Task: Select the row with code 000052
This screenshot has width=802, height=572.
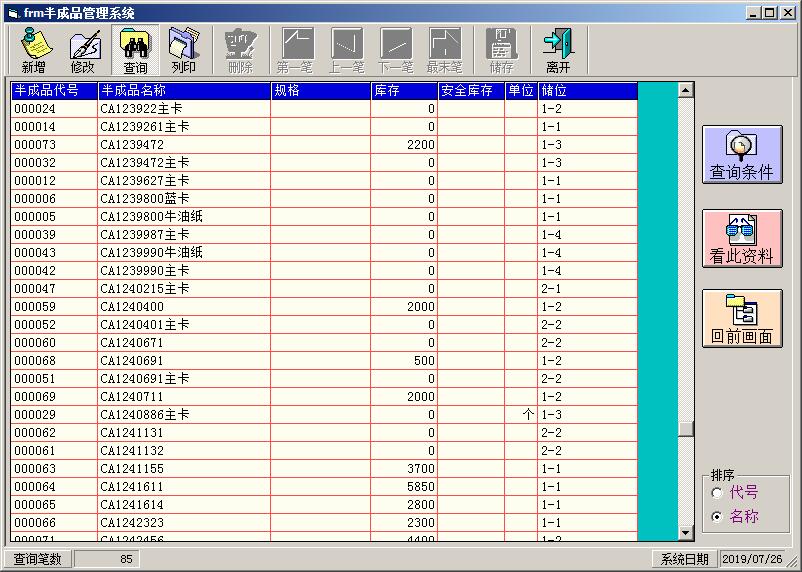Action: click(324, 324)
